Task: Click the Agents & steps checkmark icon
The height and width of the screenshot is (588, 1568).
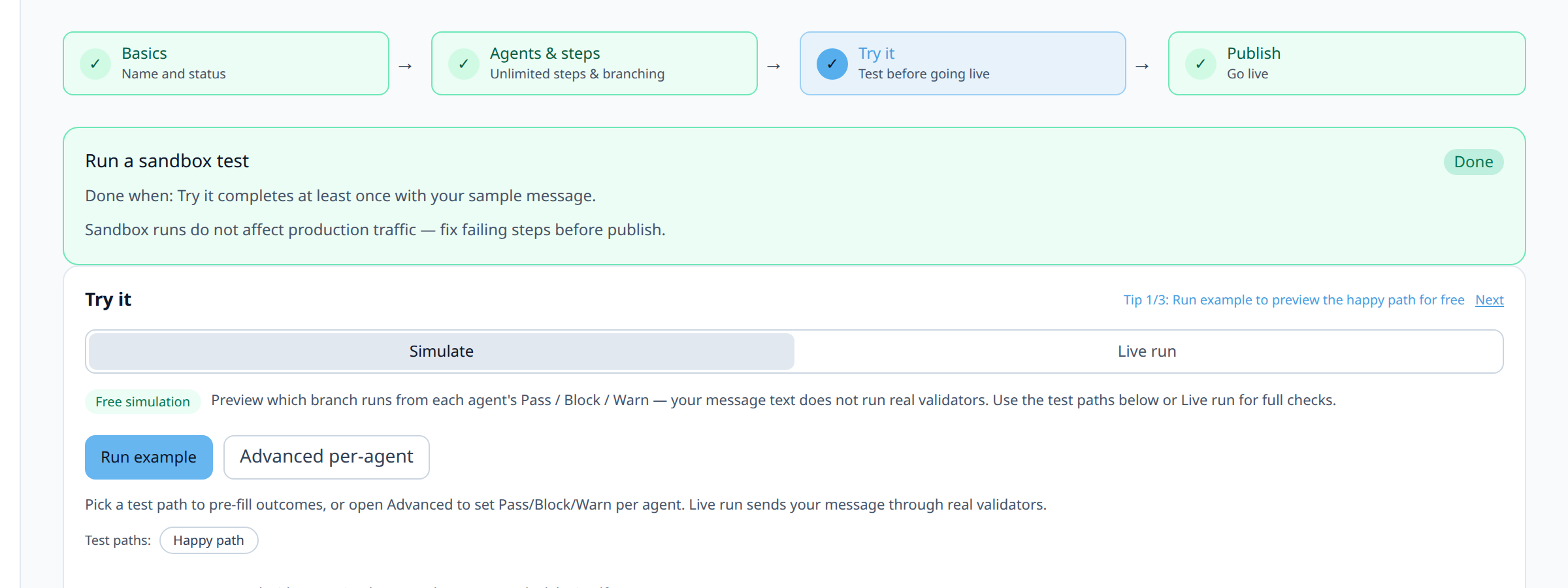Action: (x=464, y=64)
